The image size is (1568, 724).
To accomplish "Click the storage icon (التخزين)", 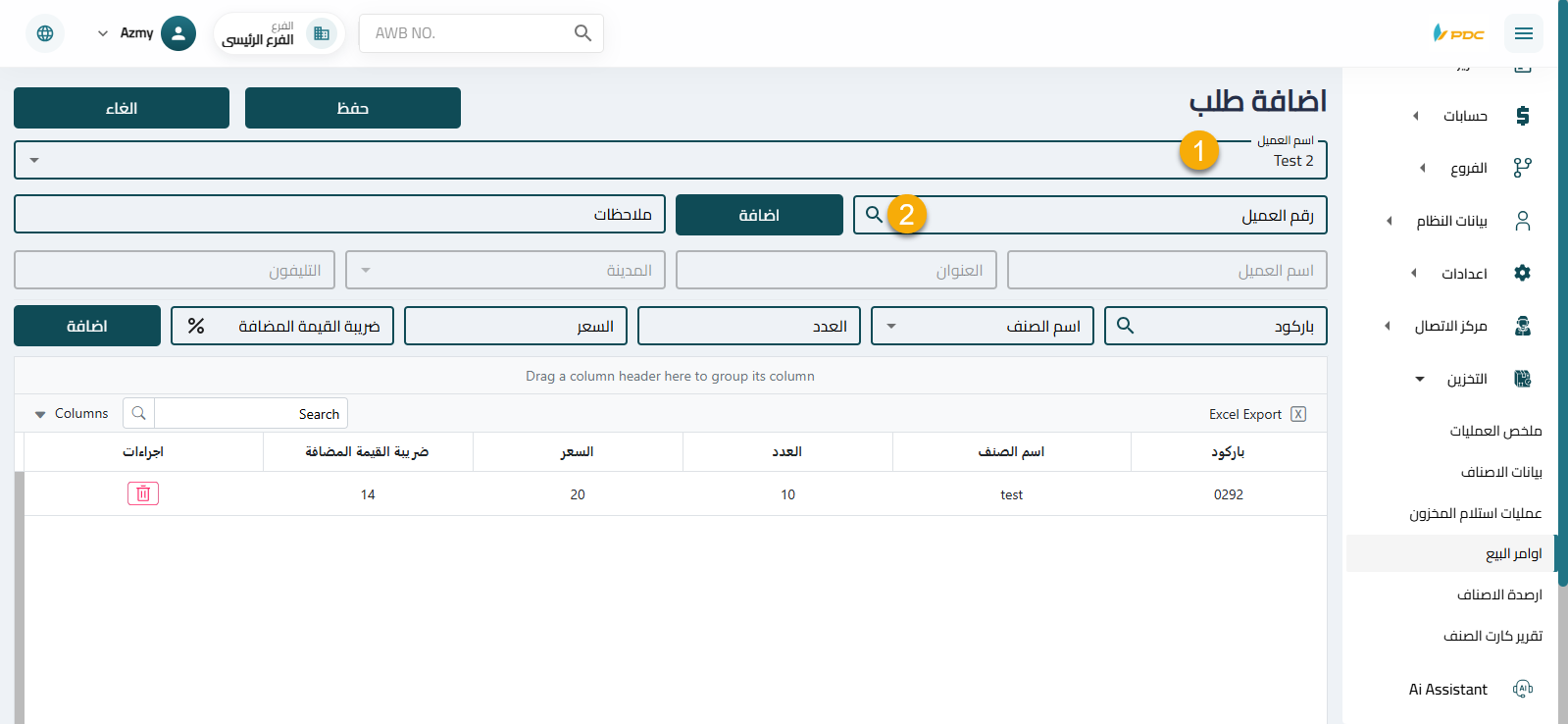I will (x=1522, y=379).
